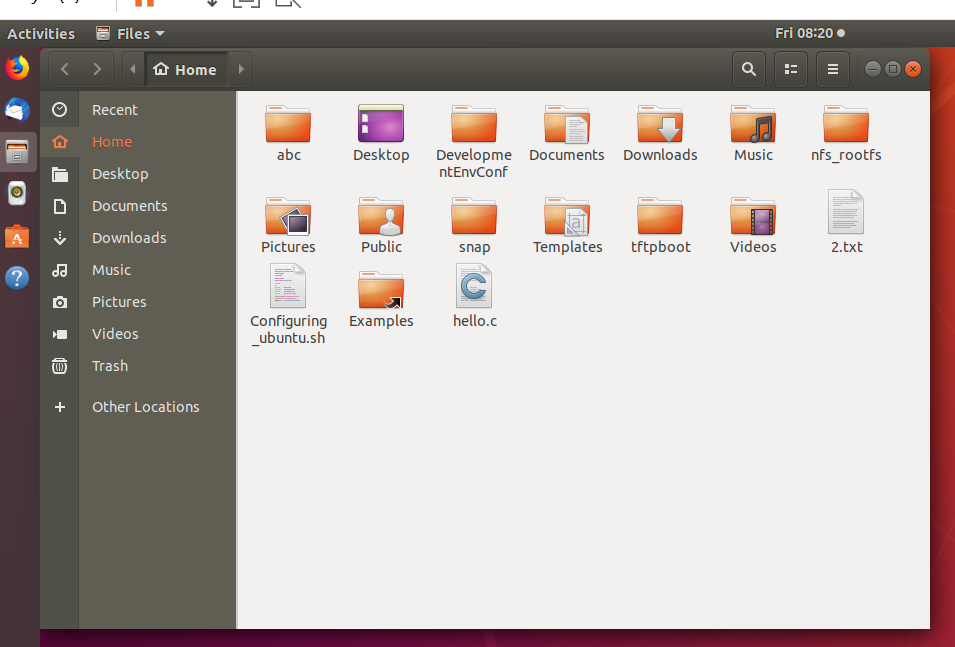Open the hamburger menu in Files

point(833,69)
